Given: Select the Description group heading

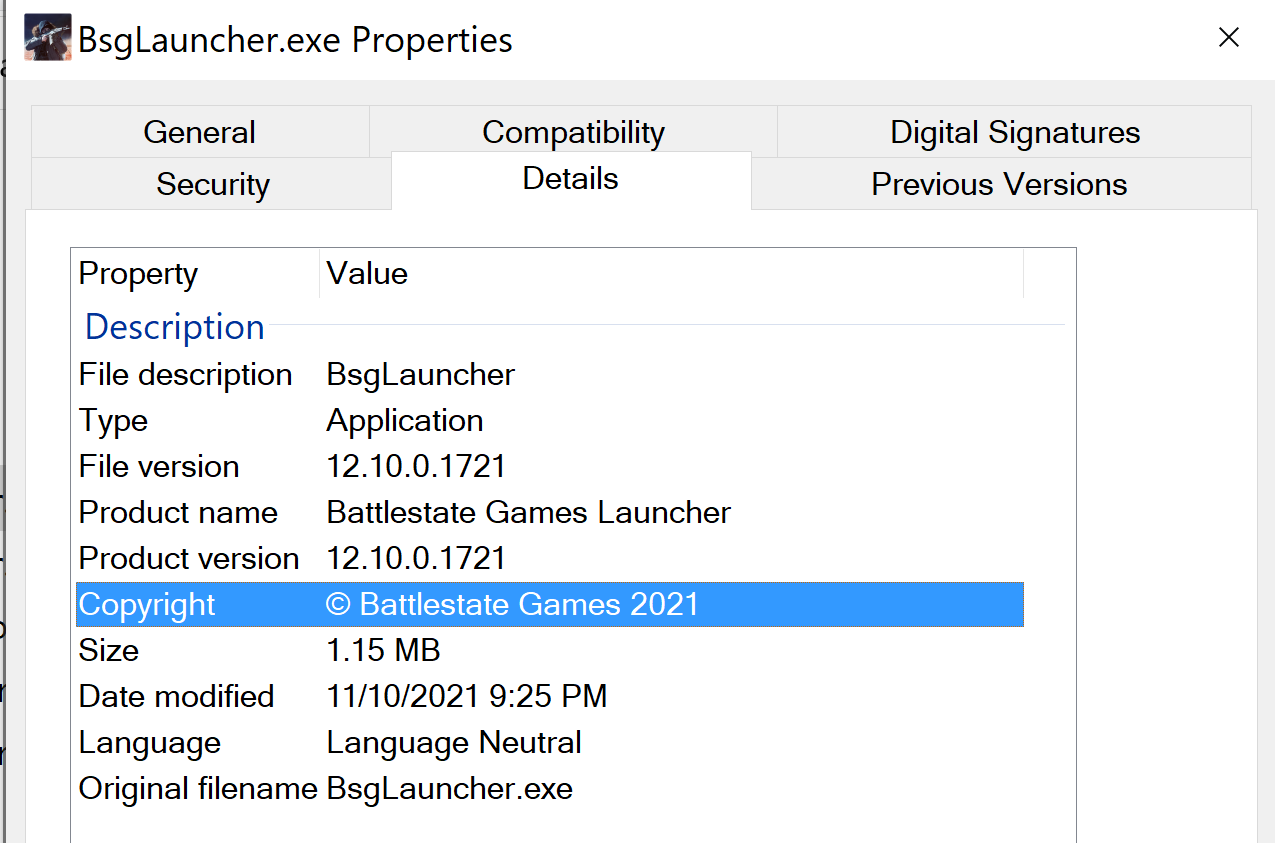Looking at the screenshot, I should point(175,326).
